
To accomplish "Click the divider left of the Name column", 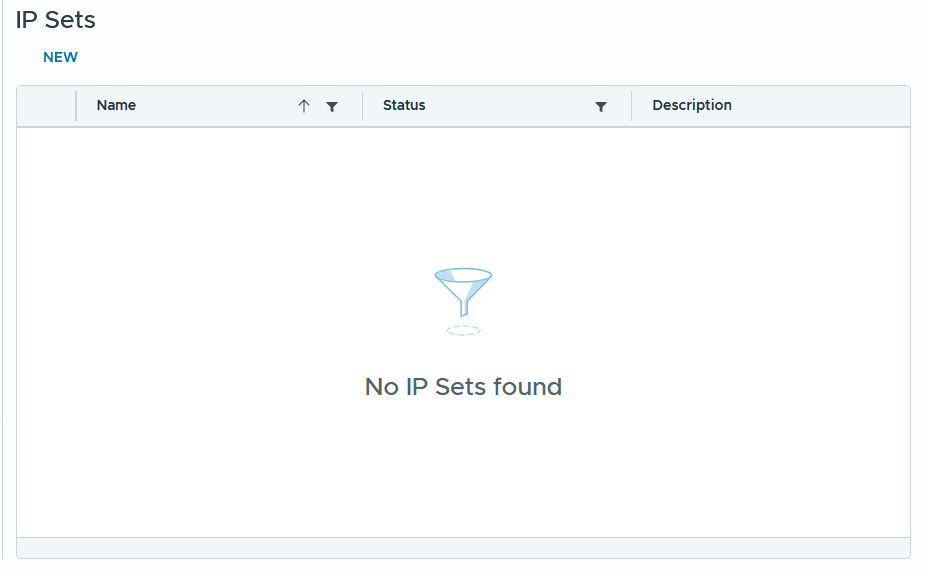I will (76, 106).
